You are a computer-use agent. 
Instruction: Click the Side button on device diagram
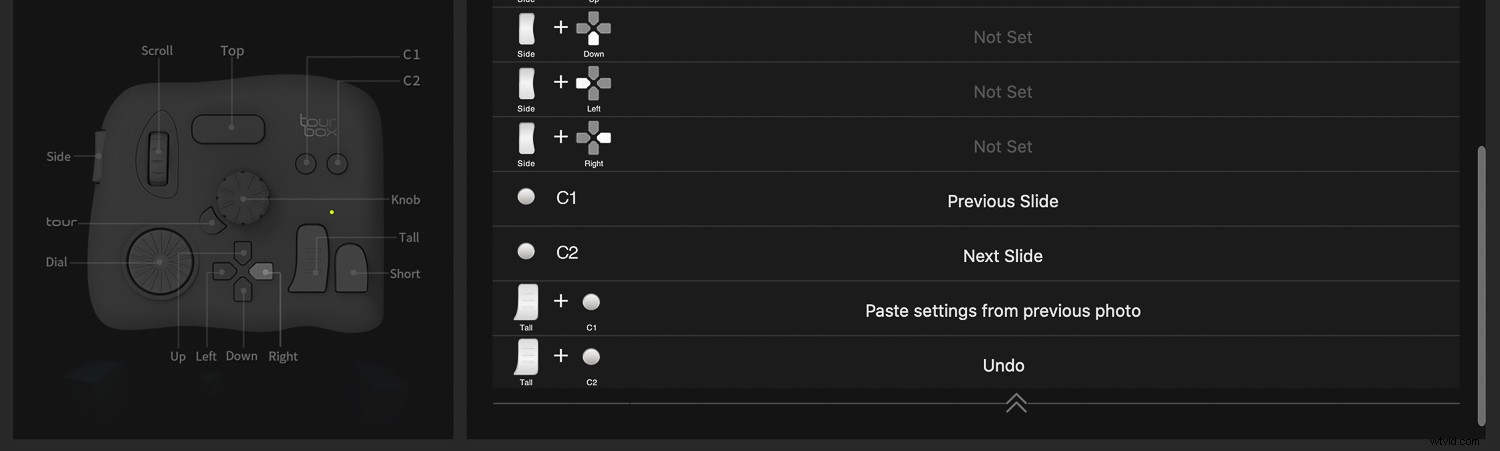[97, 157]
